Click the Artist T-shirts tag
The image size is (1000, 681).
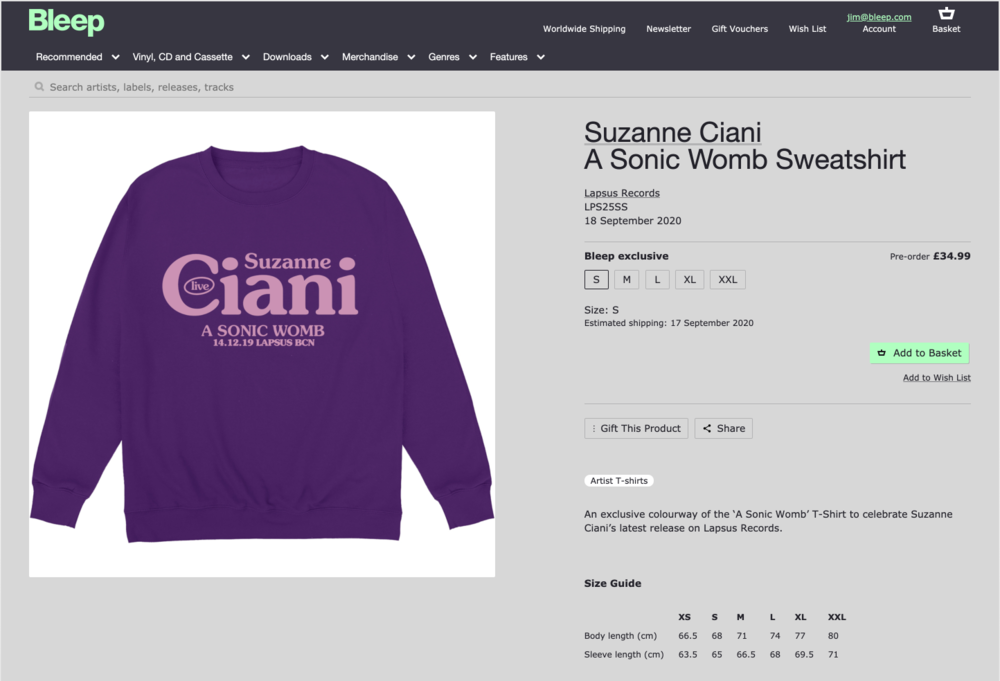619,481
